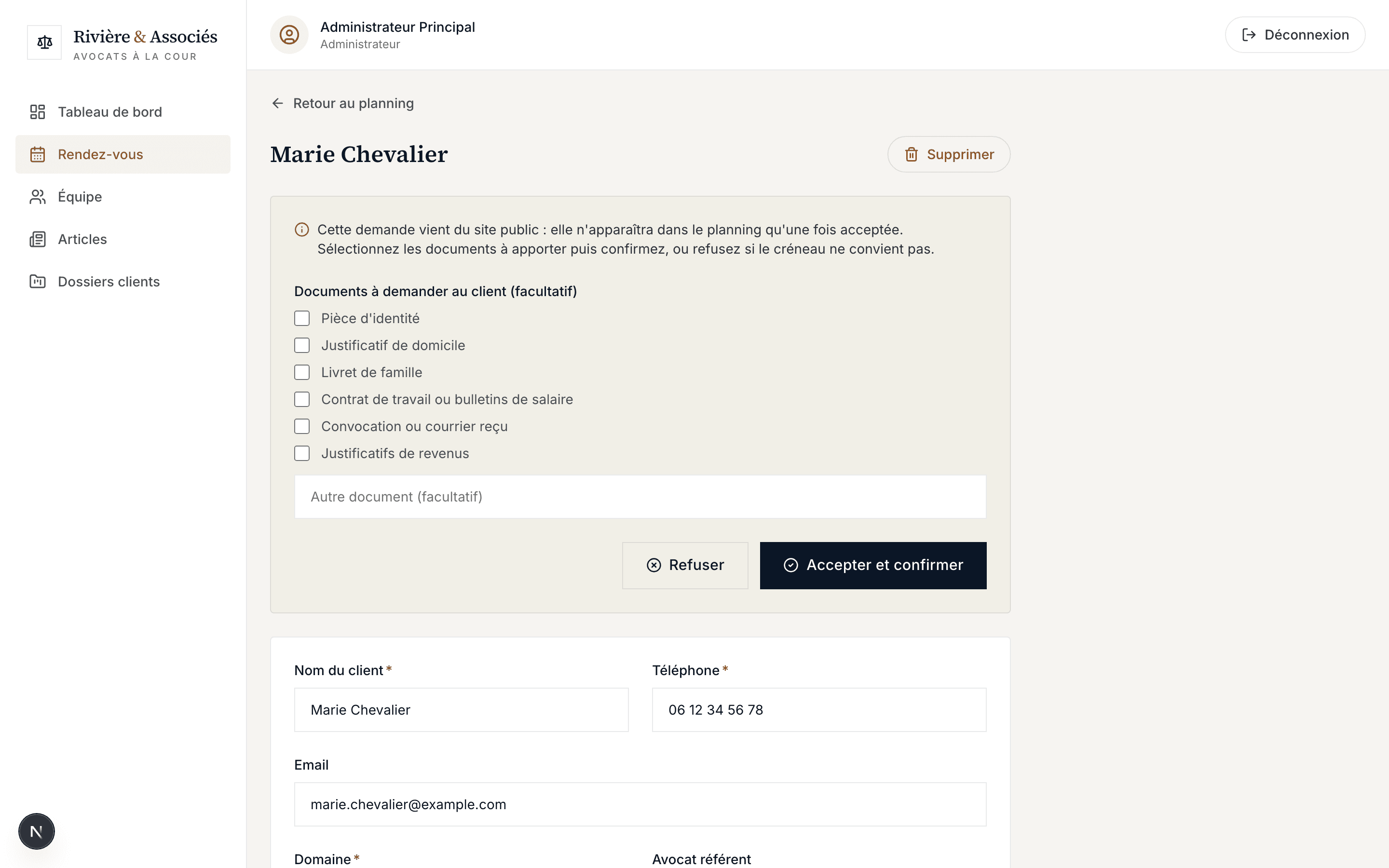The width and height of the screenshot is (1389, 868).
Task: Click the Tableau de bord grid icon
Action: coord(38,112)
